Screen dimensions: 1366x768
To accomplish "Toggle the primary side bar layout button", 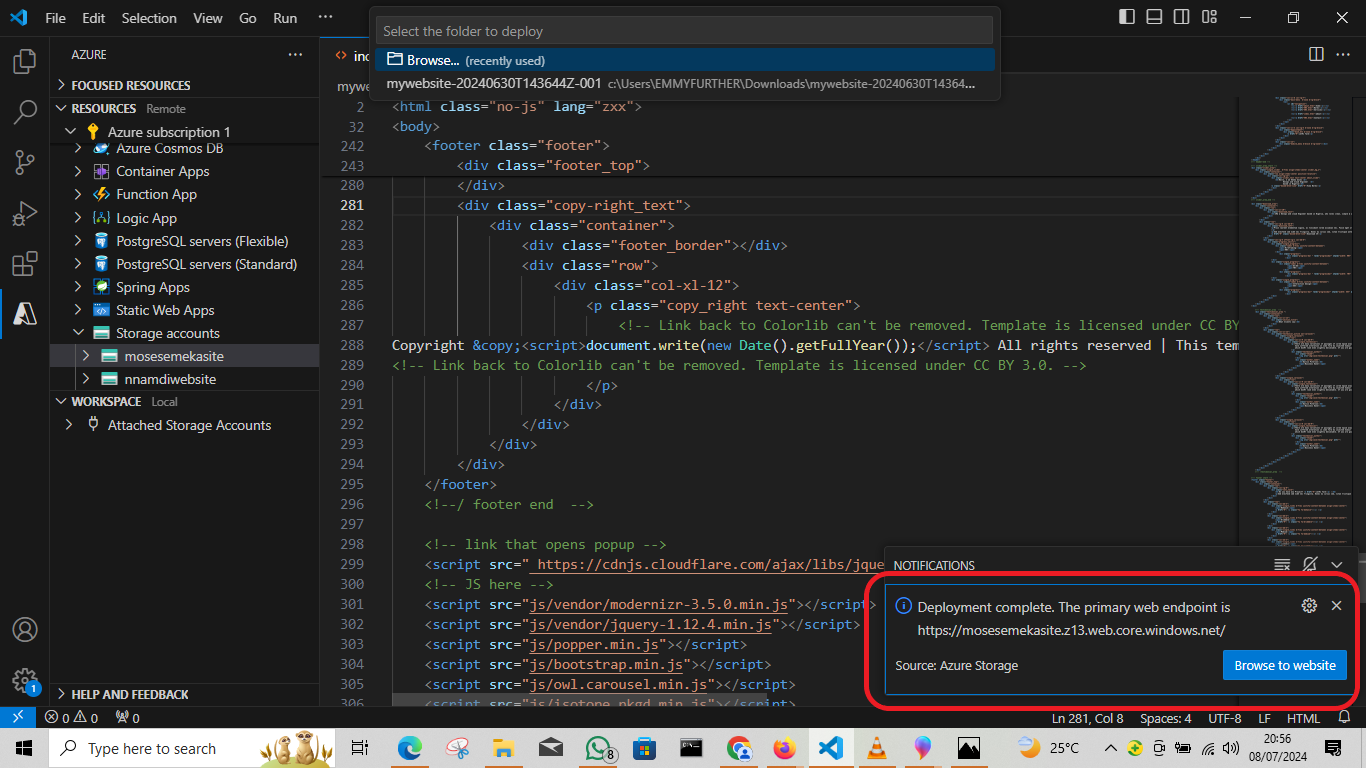I will coord(1127,17).
